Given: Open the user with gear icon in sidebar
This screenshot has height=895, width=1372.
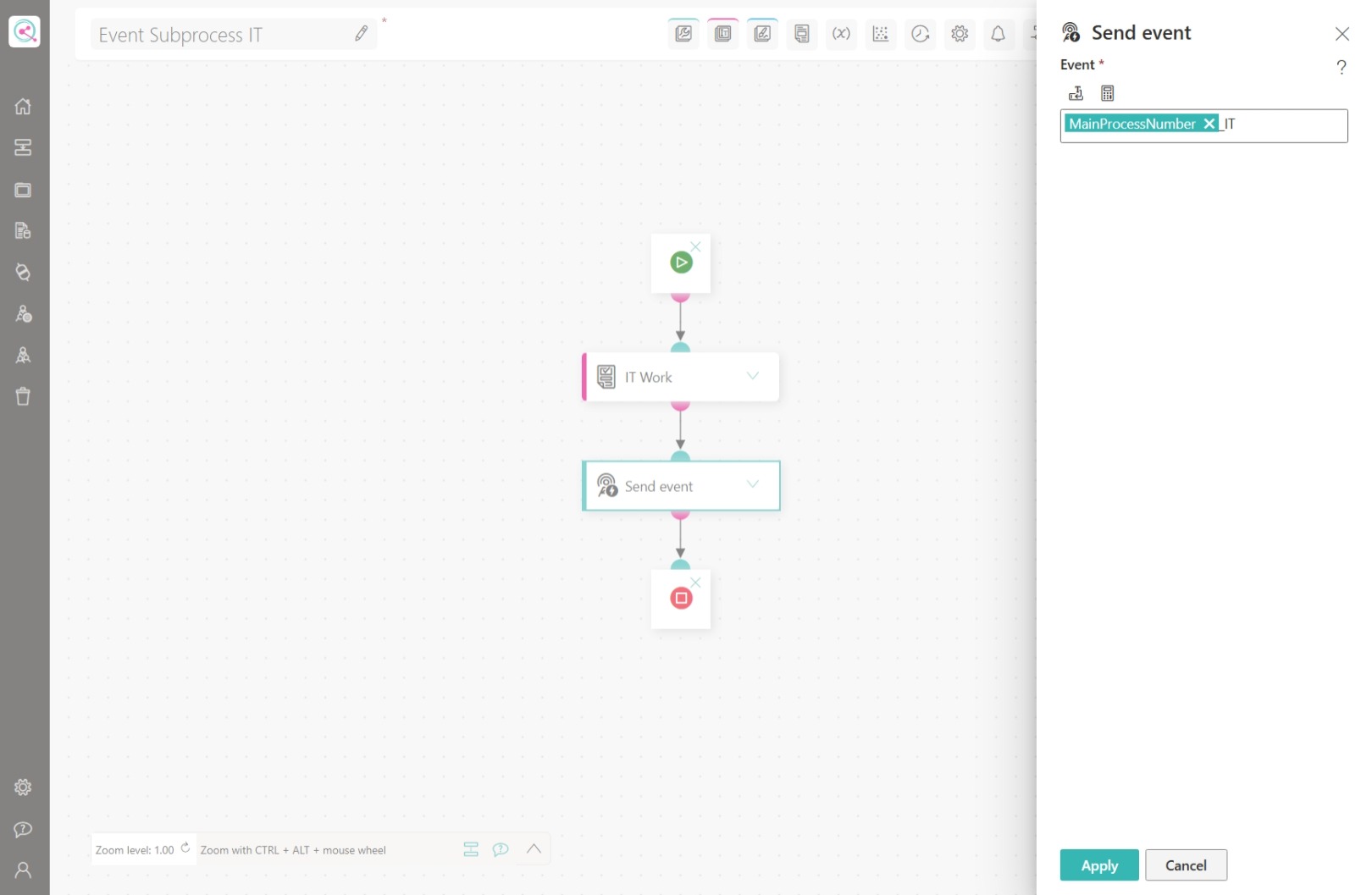Looking at the screenshot, I should pos(23,313).
